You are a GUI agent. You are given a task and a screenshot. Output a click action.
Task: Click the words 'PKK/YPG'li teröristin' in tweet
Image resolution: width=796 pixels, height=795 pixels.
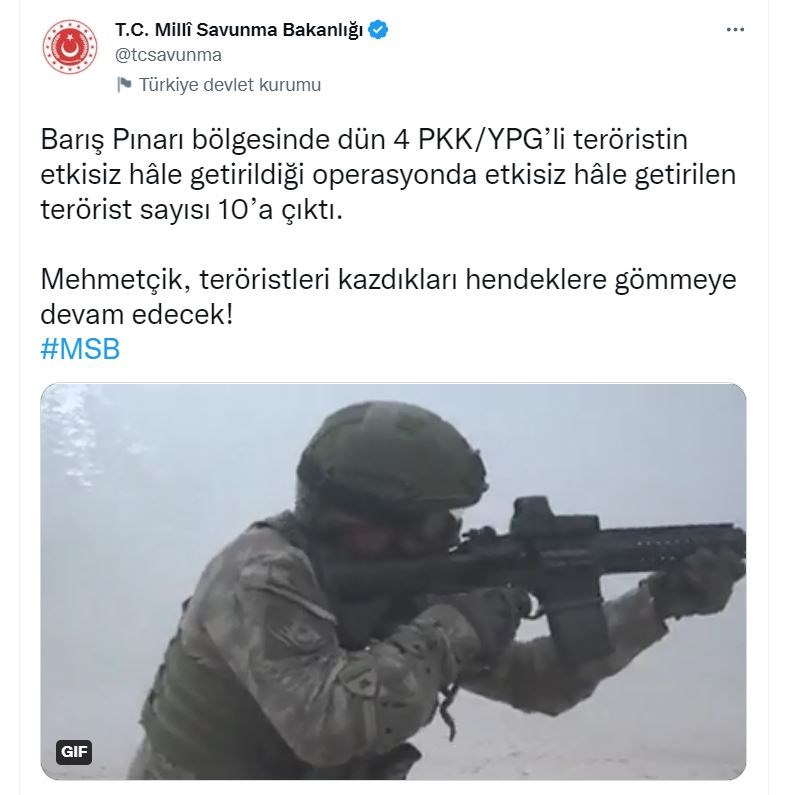553,139
